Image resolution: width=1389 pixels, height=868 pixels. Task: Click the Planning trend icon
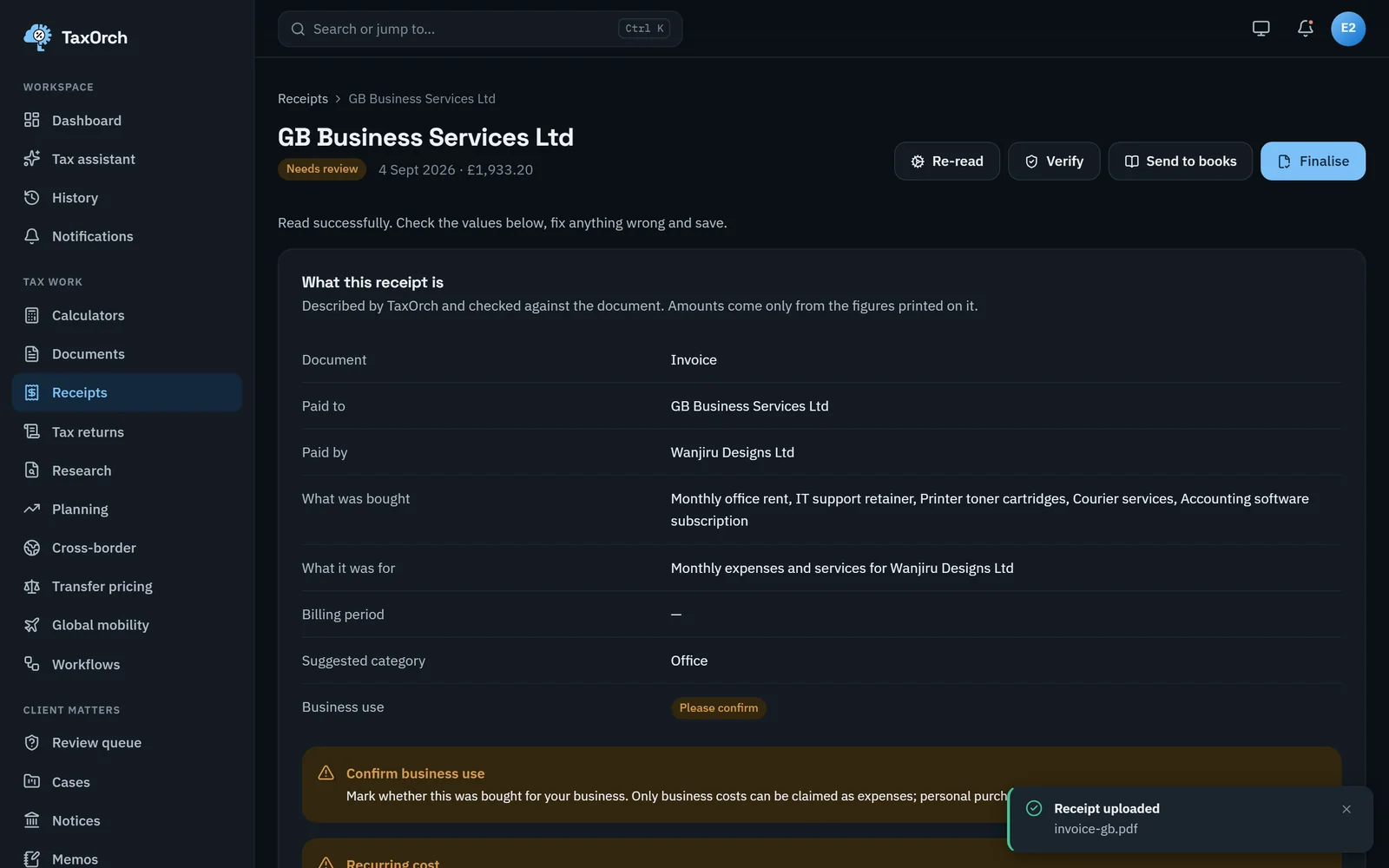[x=32, y=509]
